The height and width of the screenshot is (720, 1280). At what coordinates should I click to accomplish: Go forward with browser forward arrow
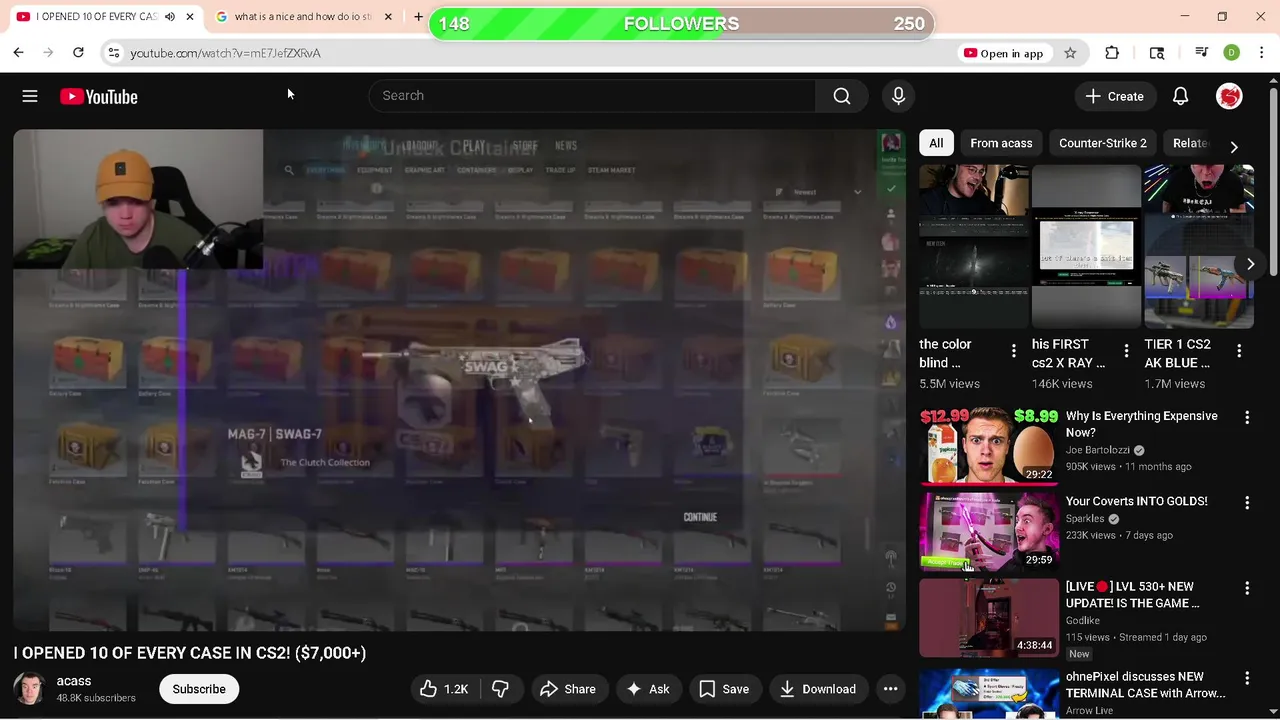point(48,52)
